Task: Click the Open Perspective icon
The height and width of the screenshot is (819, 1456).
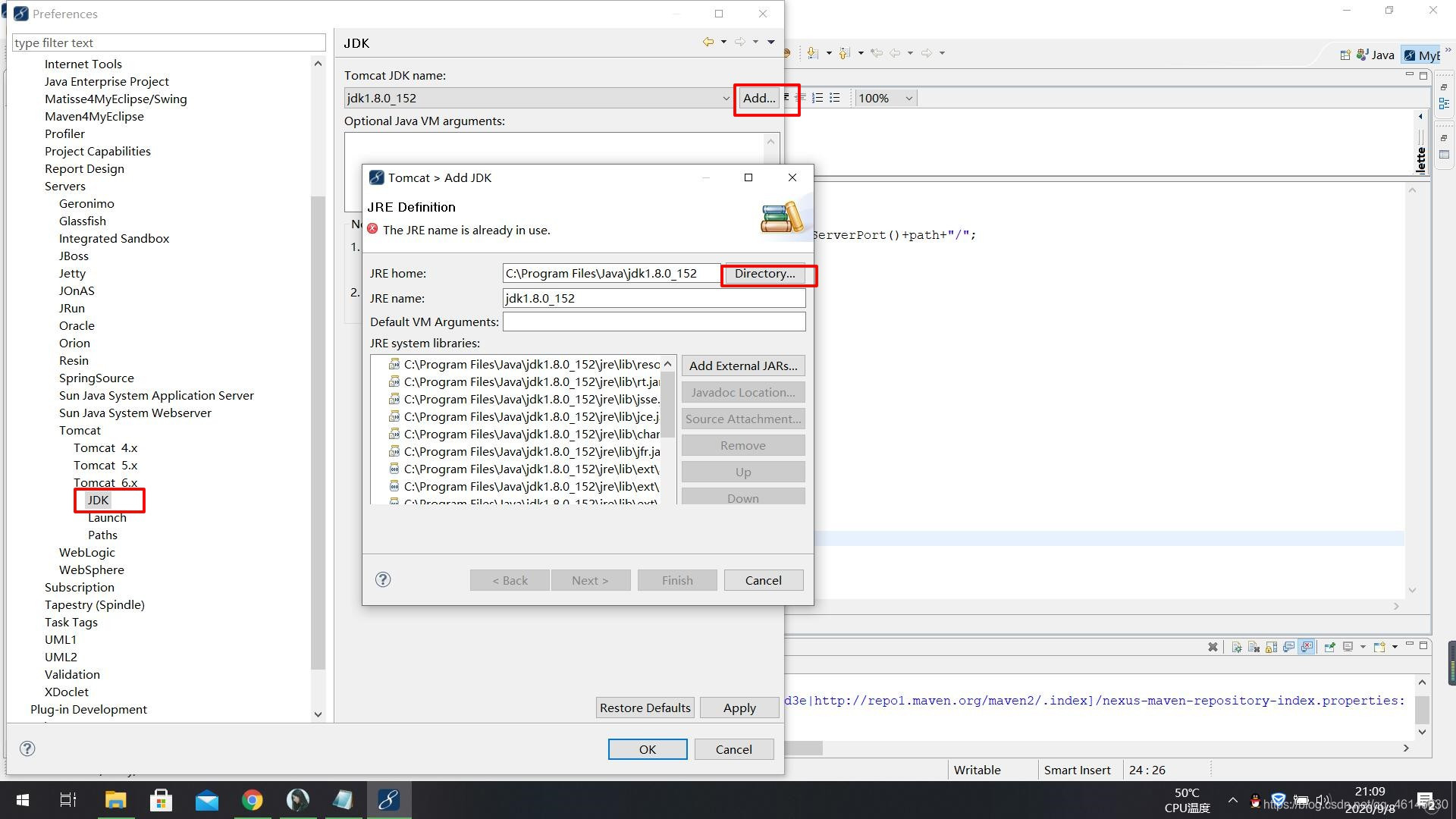Action: coord(1345,55)
